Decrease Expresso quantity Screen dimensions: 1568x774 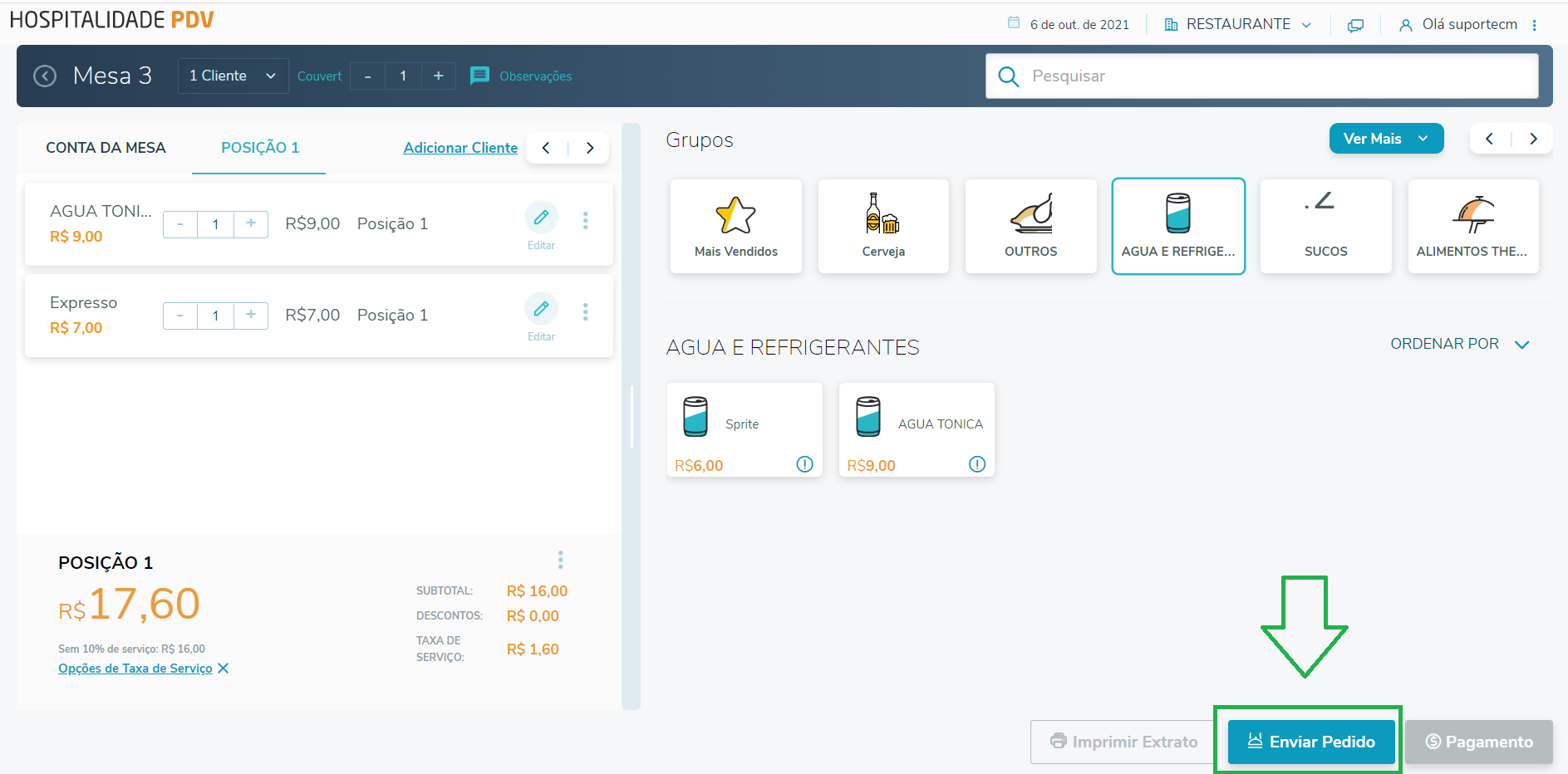[x=180, y=316]
